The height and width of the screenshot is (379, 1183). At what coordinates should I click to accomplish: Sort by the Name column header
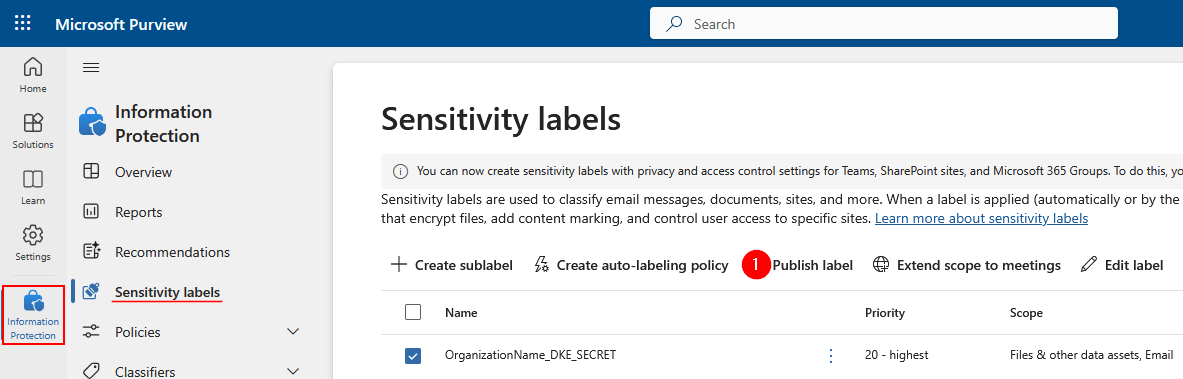[461, 313]
